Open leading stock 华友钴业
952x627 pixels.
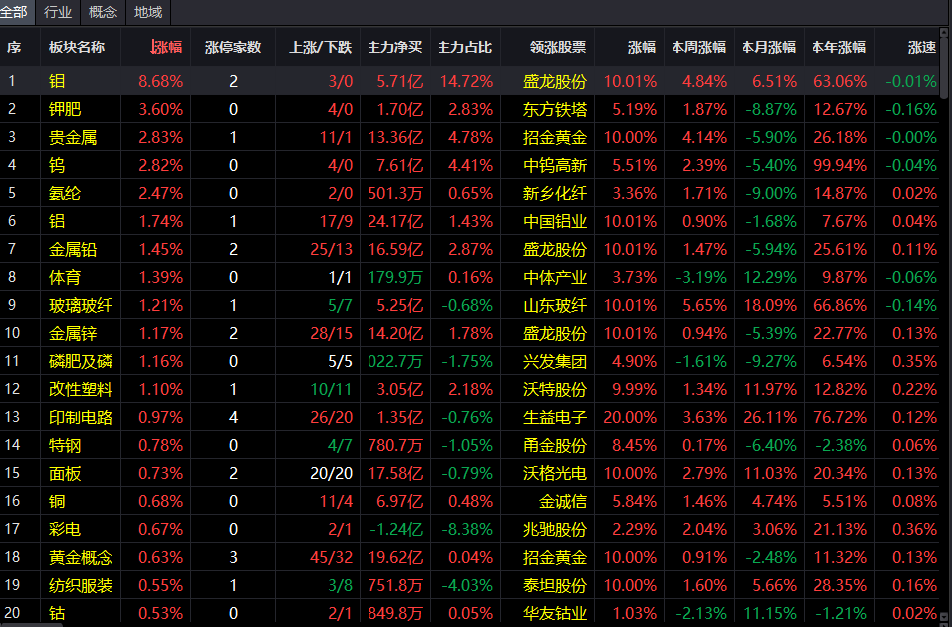(555, 613)
